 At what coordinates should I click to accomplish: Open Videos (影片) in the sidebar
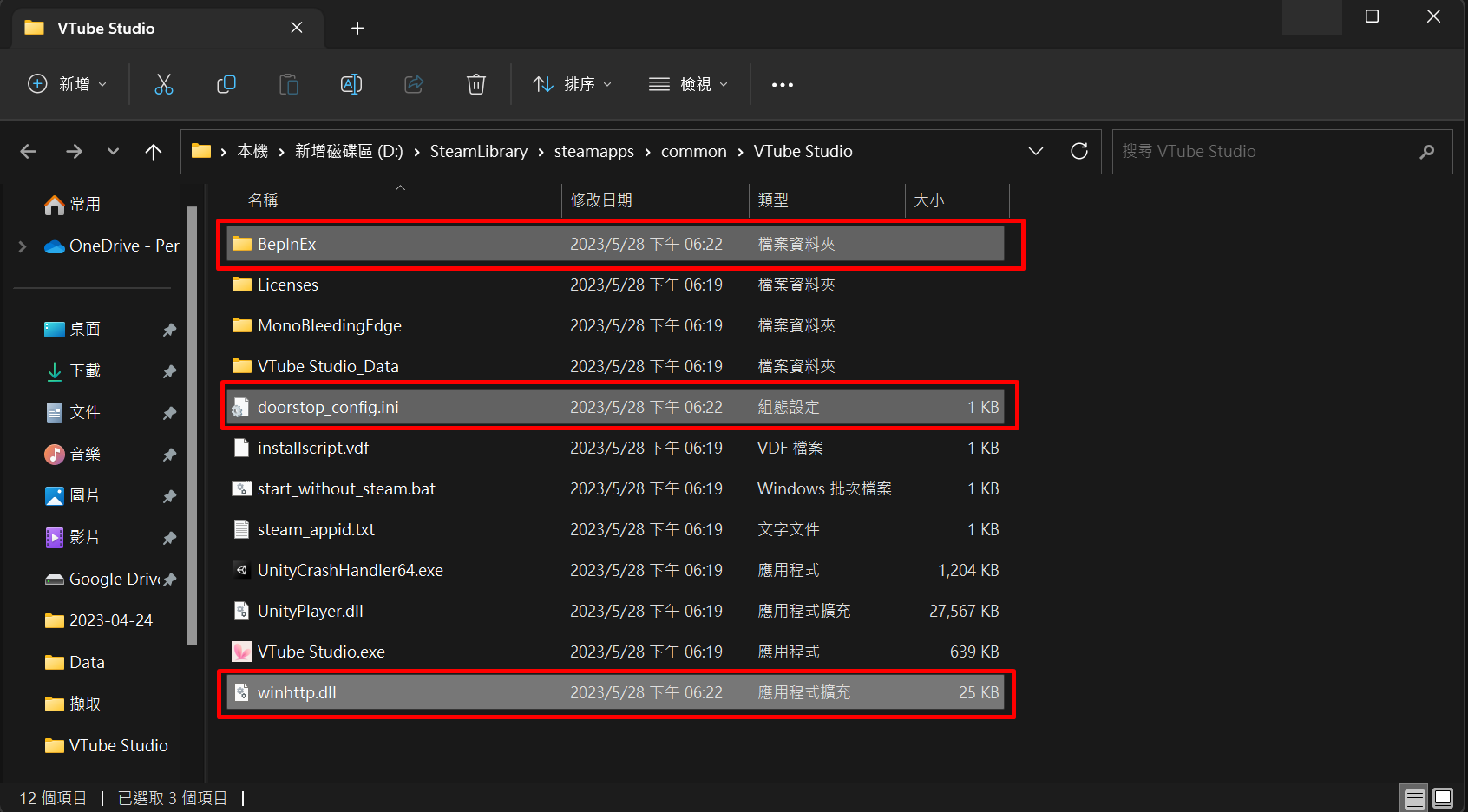tap(74, 537)
